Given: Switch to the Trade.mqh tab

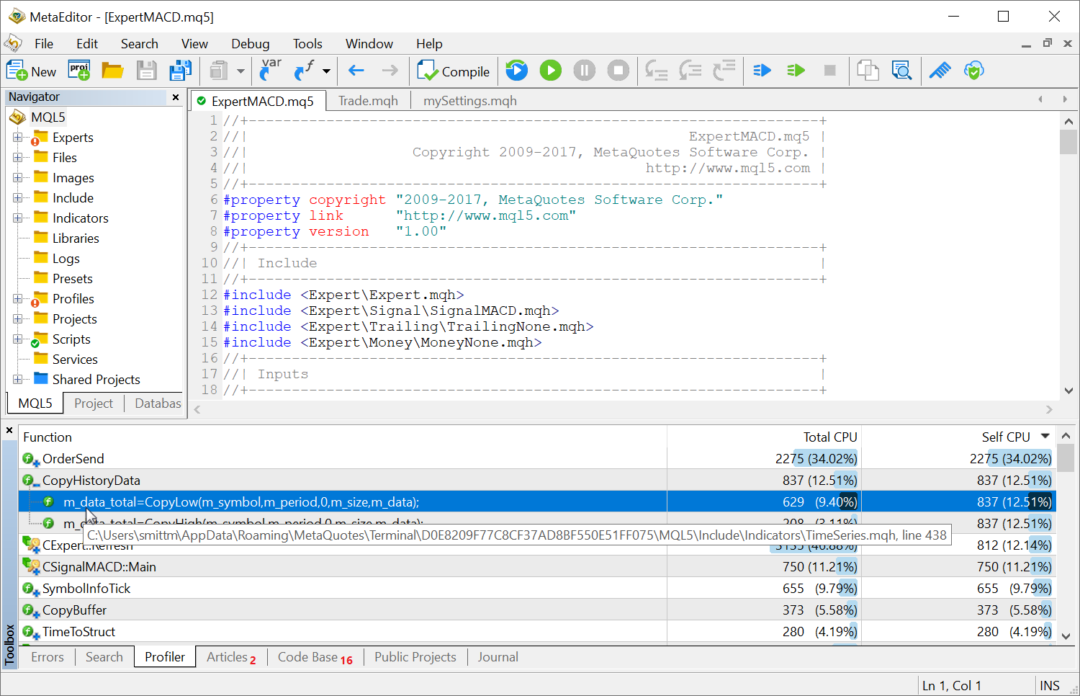Looking at the screenshot, I should 368,100.
